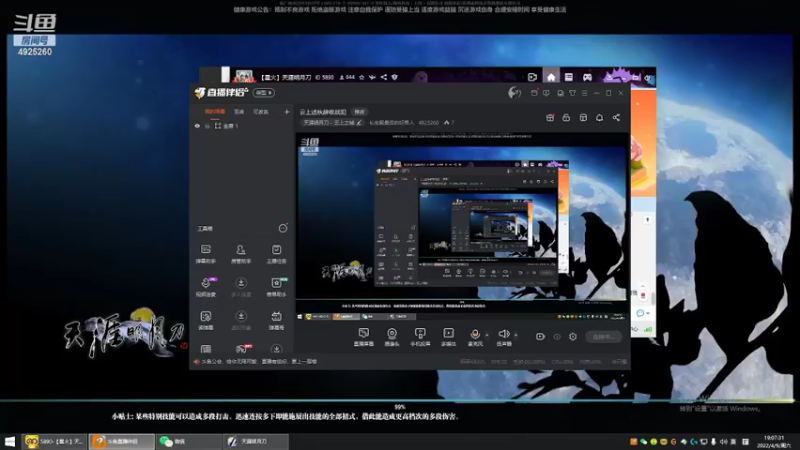The height and width of the screenshot is (450, 800).
Task: Click the 修改 button beside stream title
Action: pyautogui.click(x=360, y=112)
